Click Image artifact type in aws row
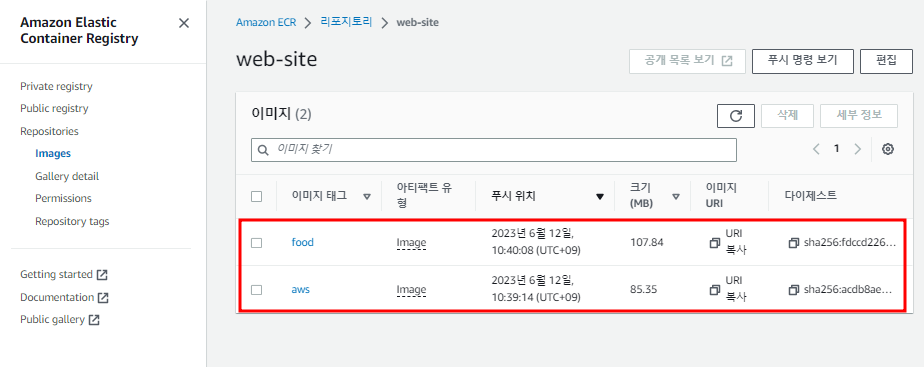This screenshot has height=367, width=924. tap(411, 290)
